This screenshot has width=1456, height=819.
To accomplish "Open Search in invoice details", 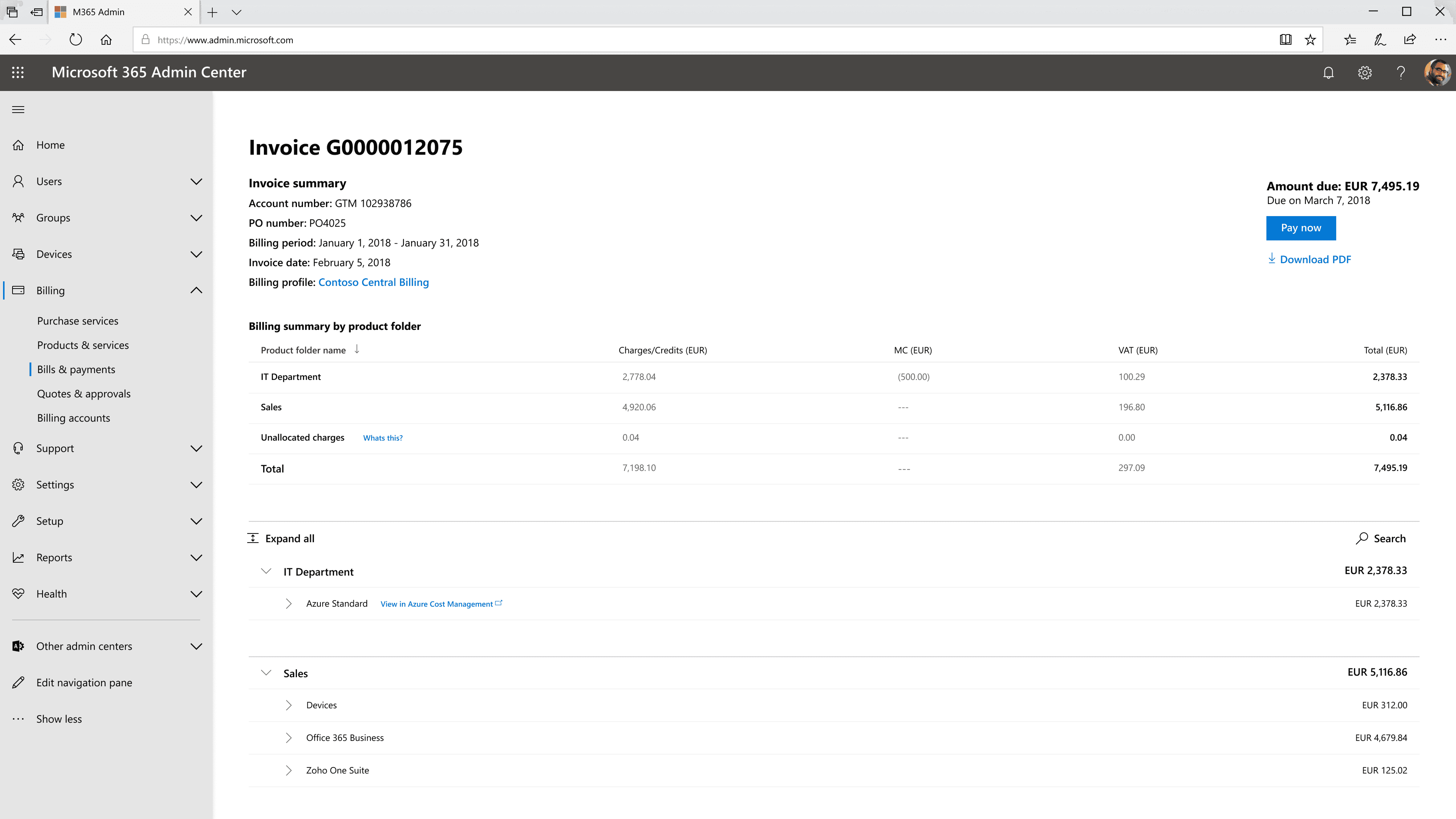I will (x=1380, y=539).
